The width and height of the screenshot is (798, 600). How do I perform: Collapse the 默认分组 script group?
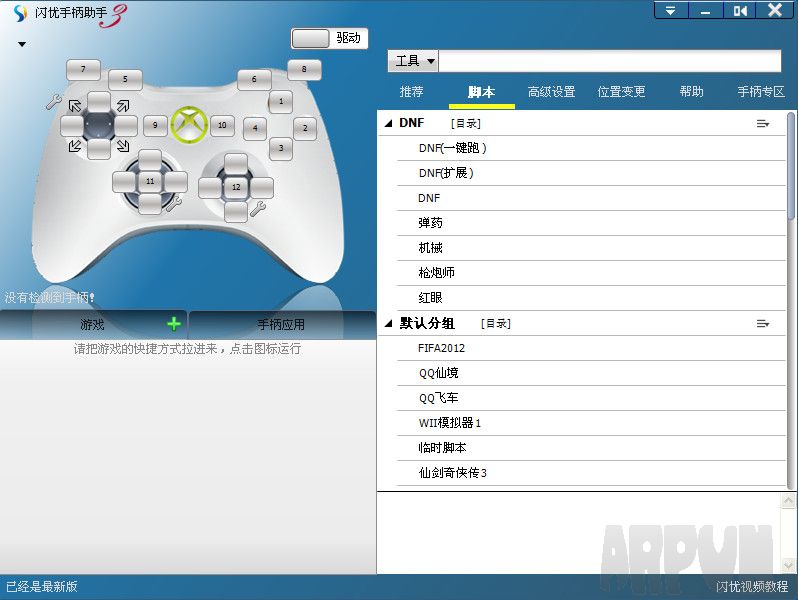pos(388,324)
